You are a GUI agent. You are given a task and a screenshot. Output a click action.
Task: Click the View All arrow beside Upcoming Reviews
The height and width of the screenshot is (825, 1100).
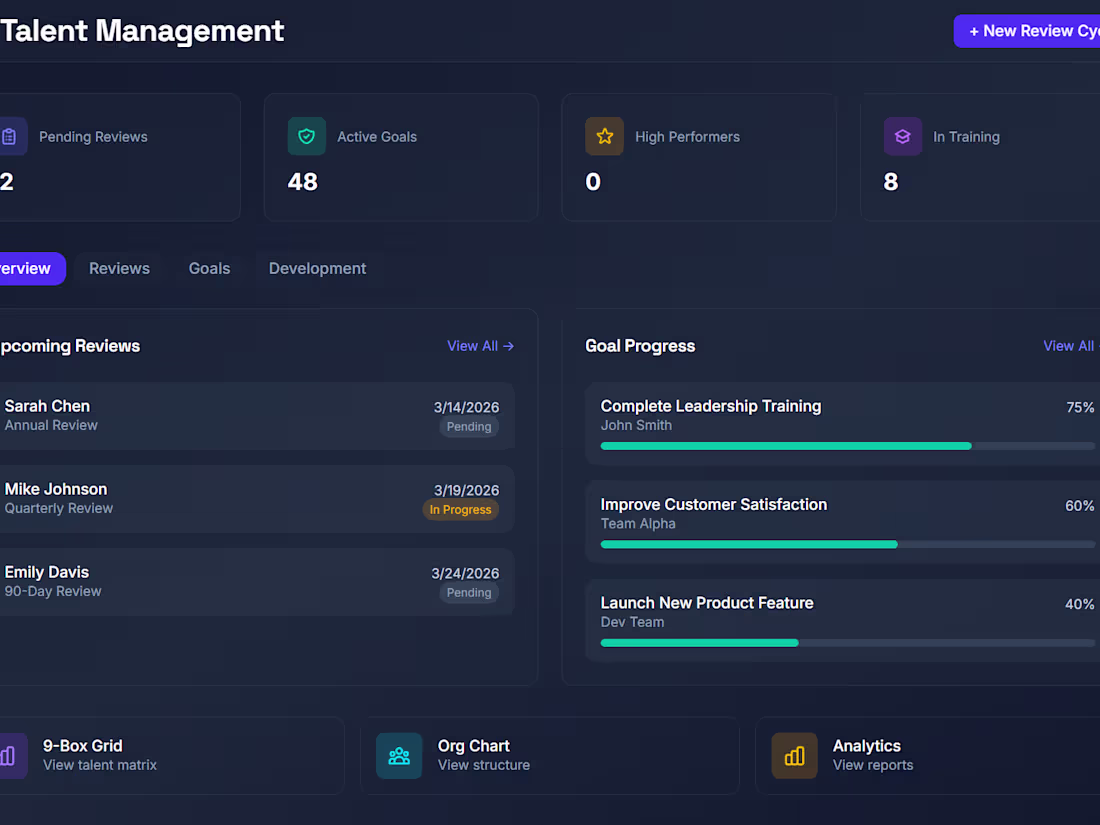pyautogui.click(x=480, y=346)
